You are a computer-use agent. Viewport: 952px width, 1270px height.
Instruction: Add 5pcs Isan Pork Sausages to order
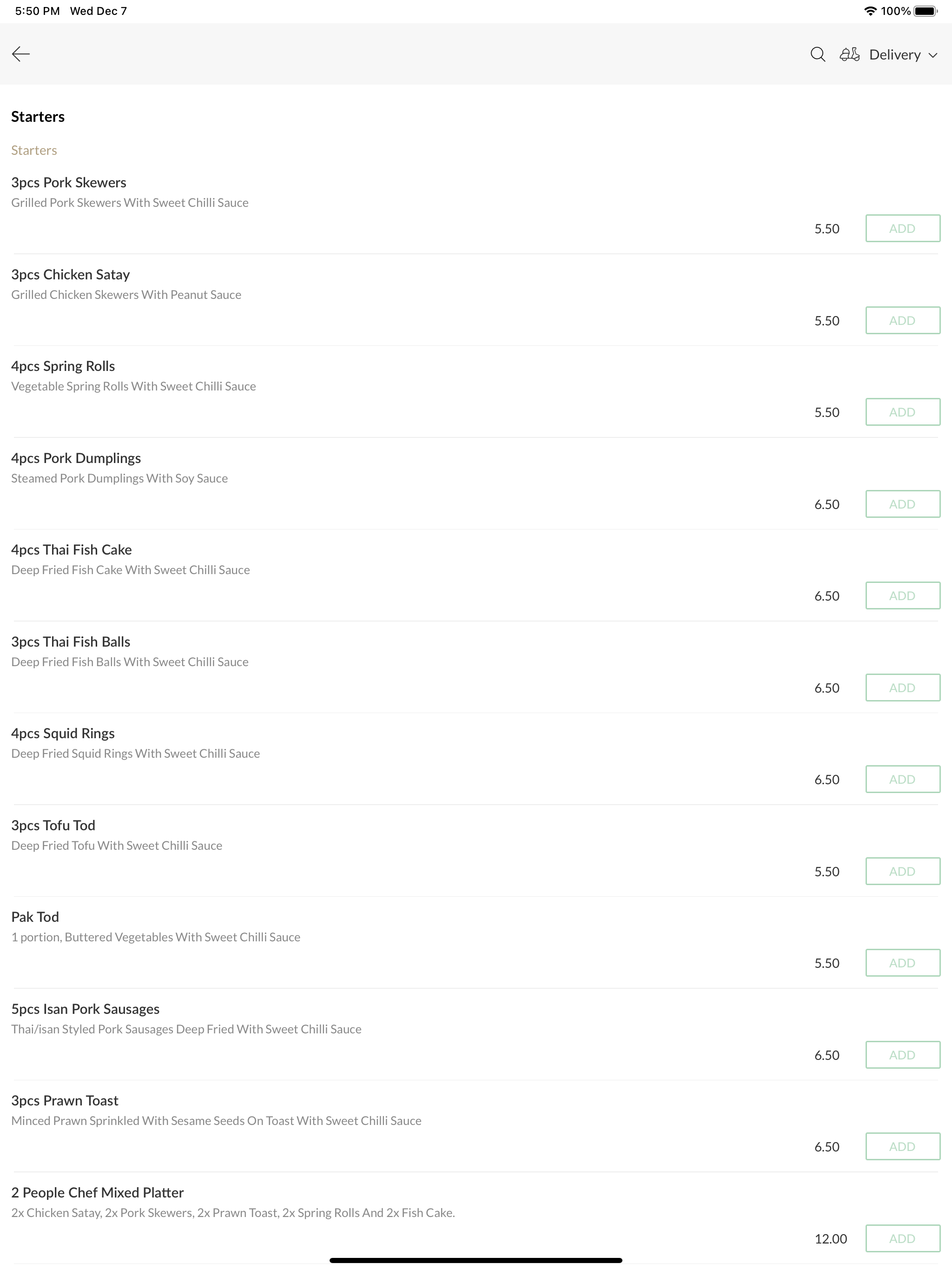903,1055
